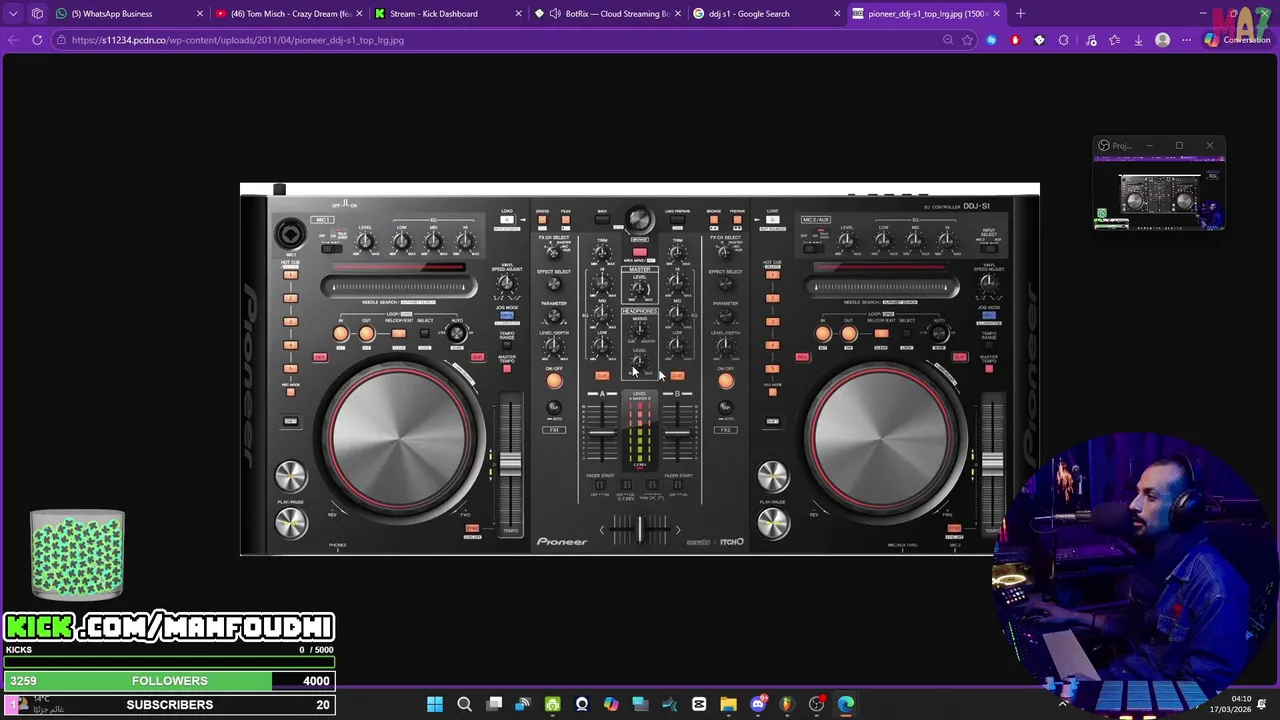This screenshot has height=720, width=1280.
Task: Show hidden system tray icons chevron
Action: pyautogui.click(x=1063, y=705)
